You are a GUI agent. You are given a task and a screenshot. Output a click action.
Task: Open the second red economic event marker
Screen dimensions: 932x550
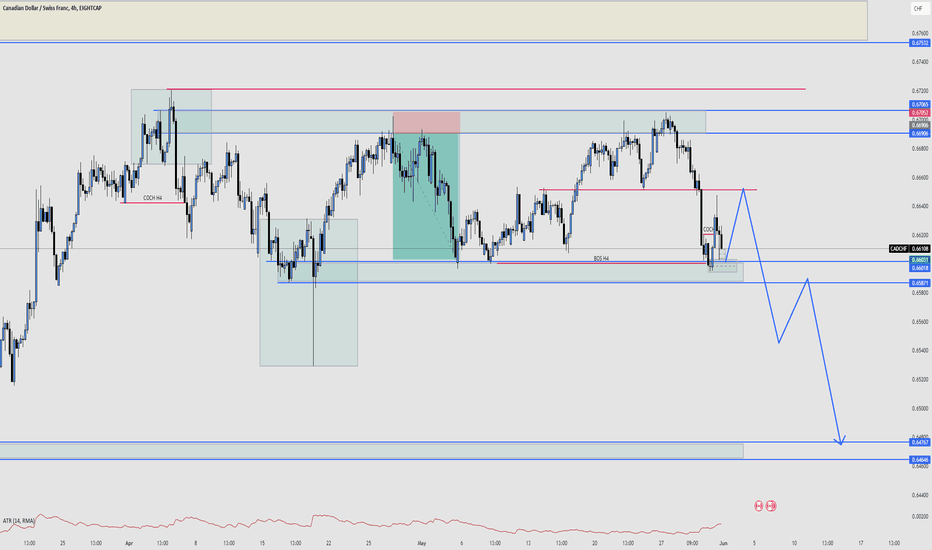771,506
